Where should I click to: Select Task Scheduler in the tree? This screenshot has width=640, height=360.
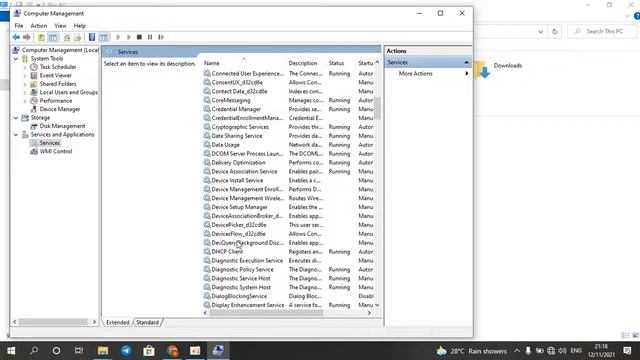coord(58,67)
